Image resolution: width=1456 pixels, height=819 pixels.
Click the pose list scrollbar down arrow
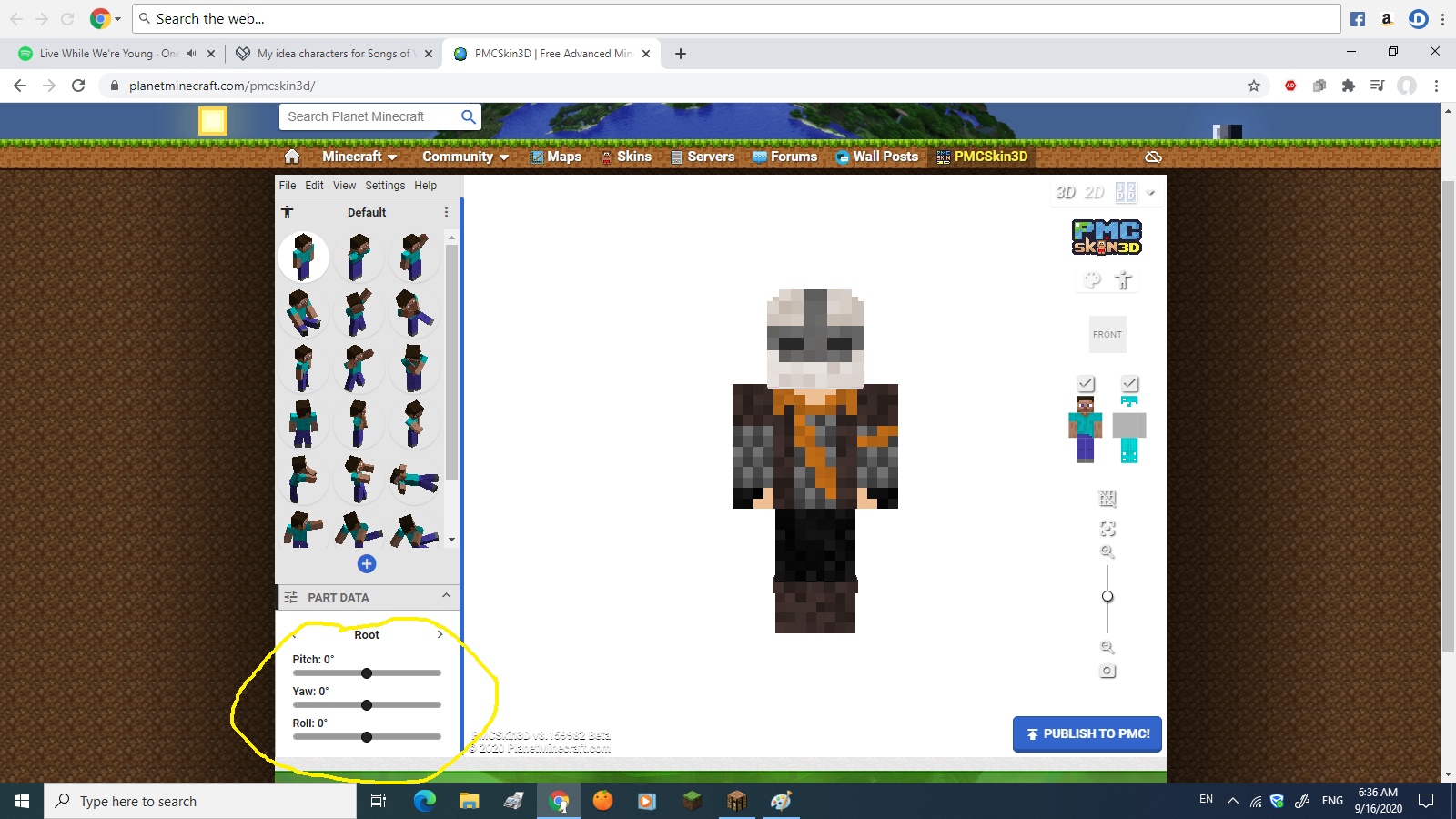(451, 540)
